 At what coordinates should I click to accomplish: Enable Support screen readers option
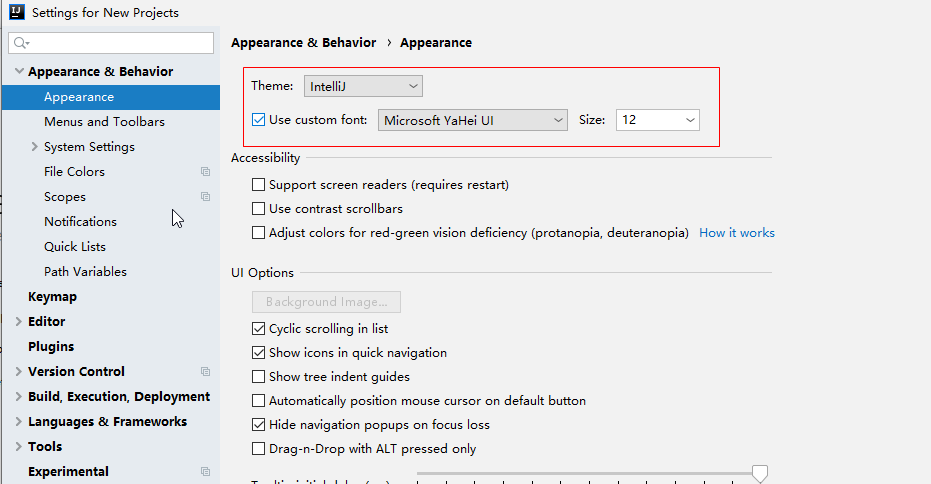(x=259, y=185)
